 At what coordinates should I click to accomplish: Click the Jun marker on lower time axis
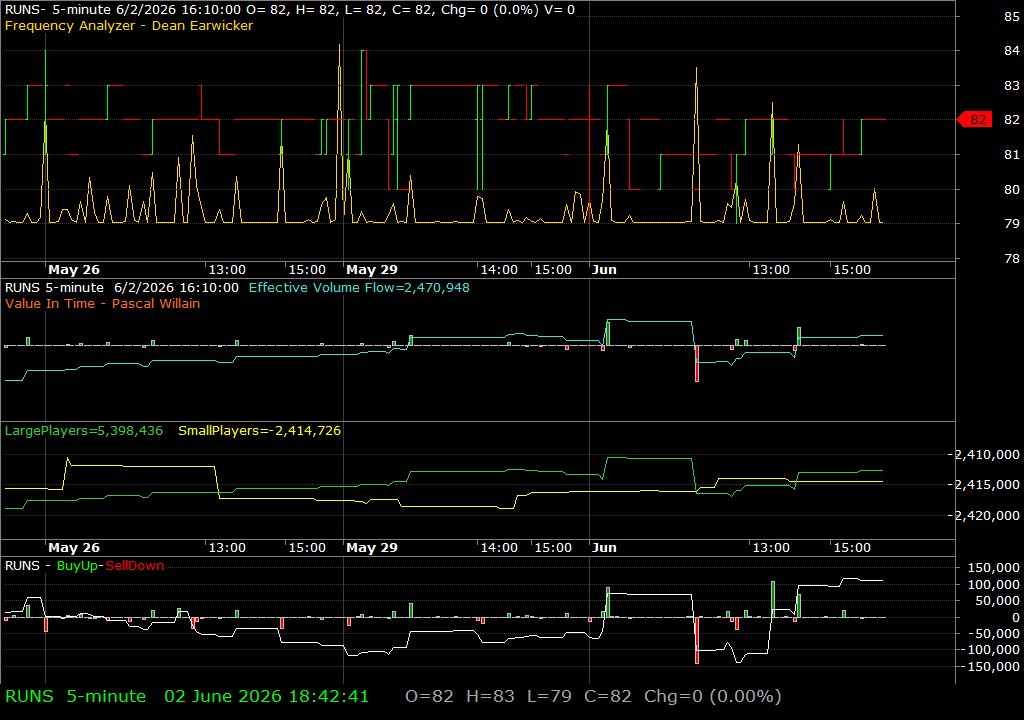click(x=604, y=548)
